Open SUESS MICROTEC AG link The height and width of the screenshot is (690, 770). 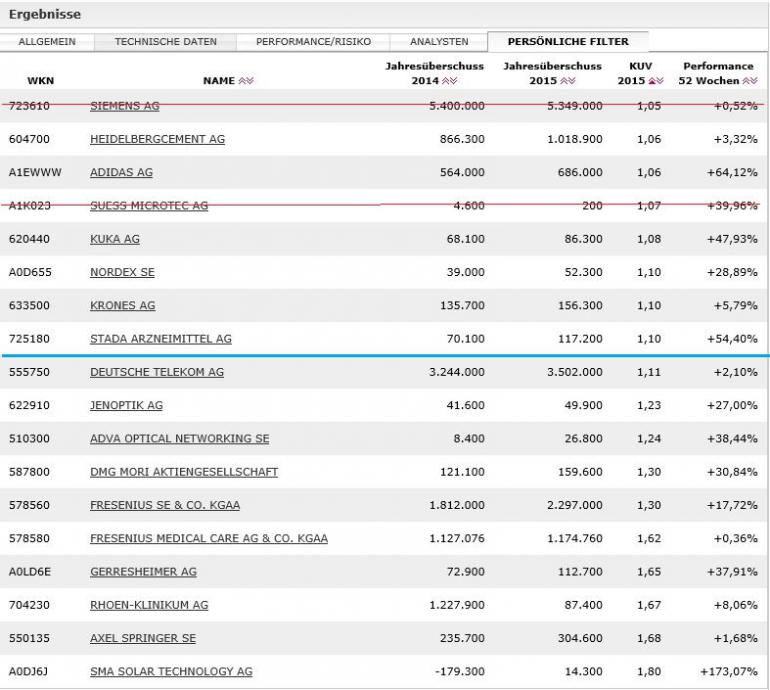tap(149, 206)
